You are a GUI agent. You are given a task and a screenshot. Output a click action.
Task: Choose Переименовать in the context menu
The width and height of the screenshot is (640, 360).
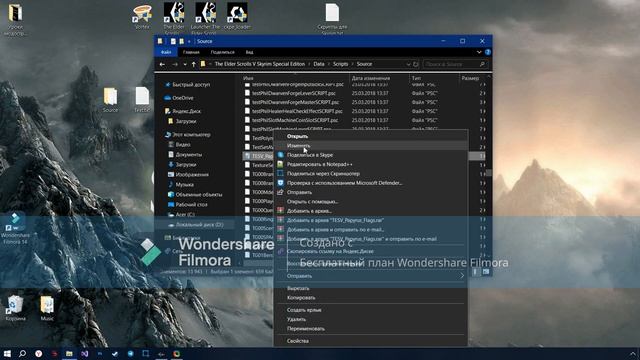306,329
